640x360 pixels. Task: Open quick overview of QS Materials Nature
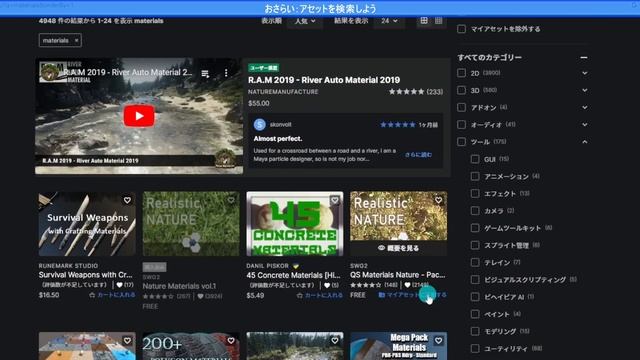(x=398, y=248)
